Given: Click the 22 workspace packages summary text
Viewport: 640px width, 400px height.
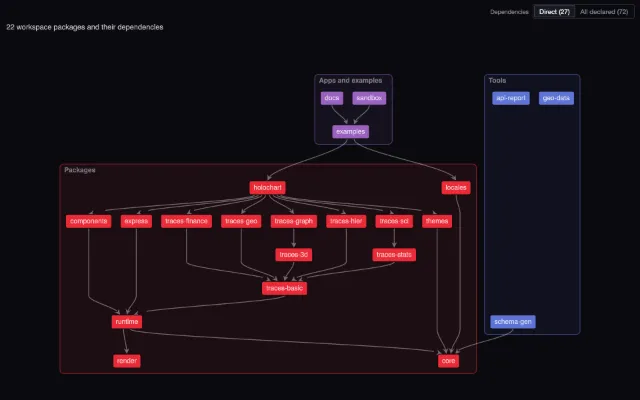Looking at the screenshot, I should tap(85, 27).
